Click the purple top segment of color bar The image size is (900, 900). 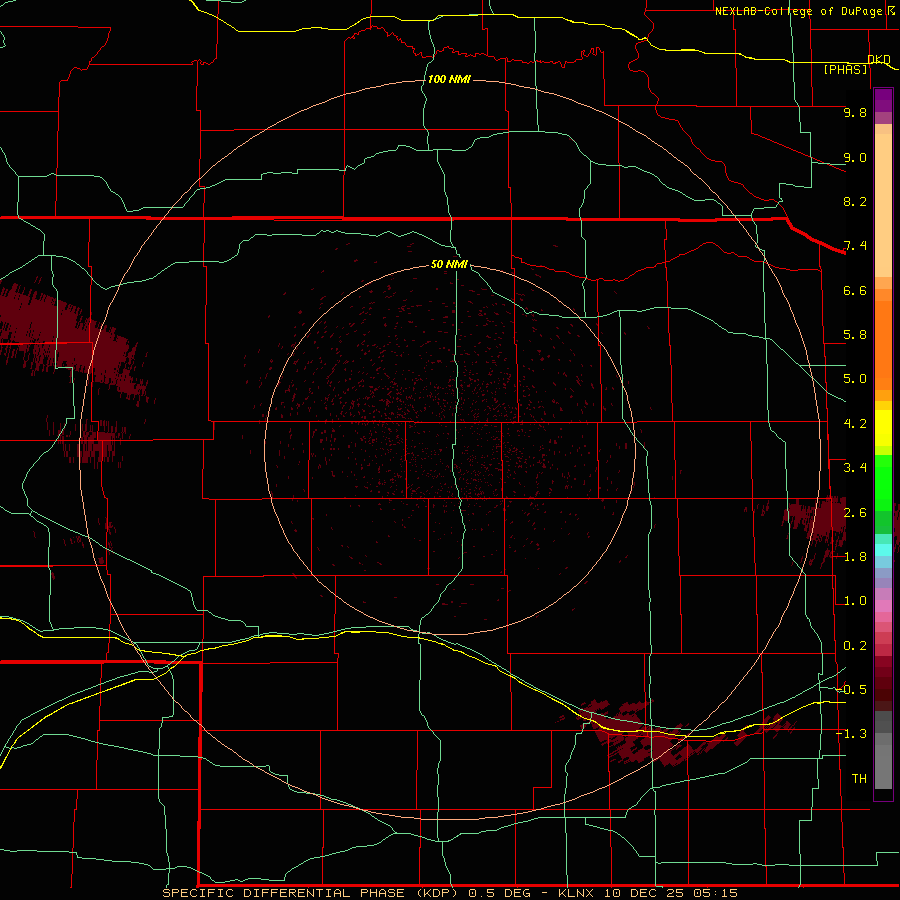click(883, 100)
